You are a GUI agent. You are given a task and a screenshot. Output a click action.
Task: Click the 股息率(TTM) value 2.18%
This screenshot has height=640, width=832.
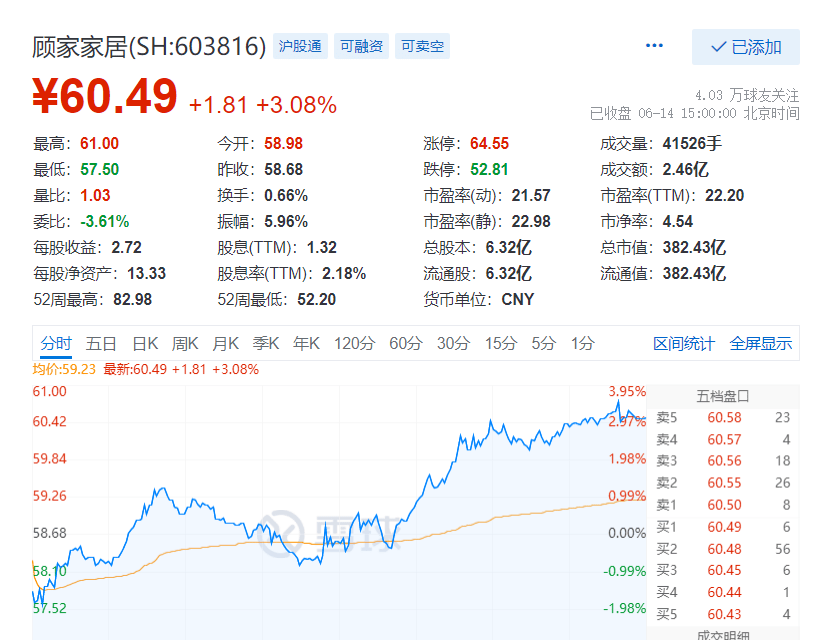coord(344,274)
